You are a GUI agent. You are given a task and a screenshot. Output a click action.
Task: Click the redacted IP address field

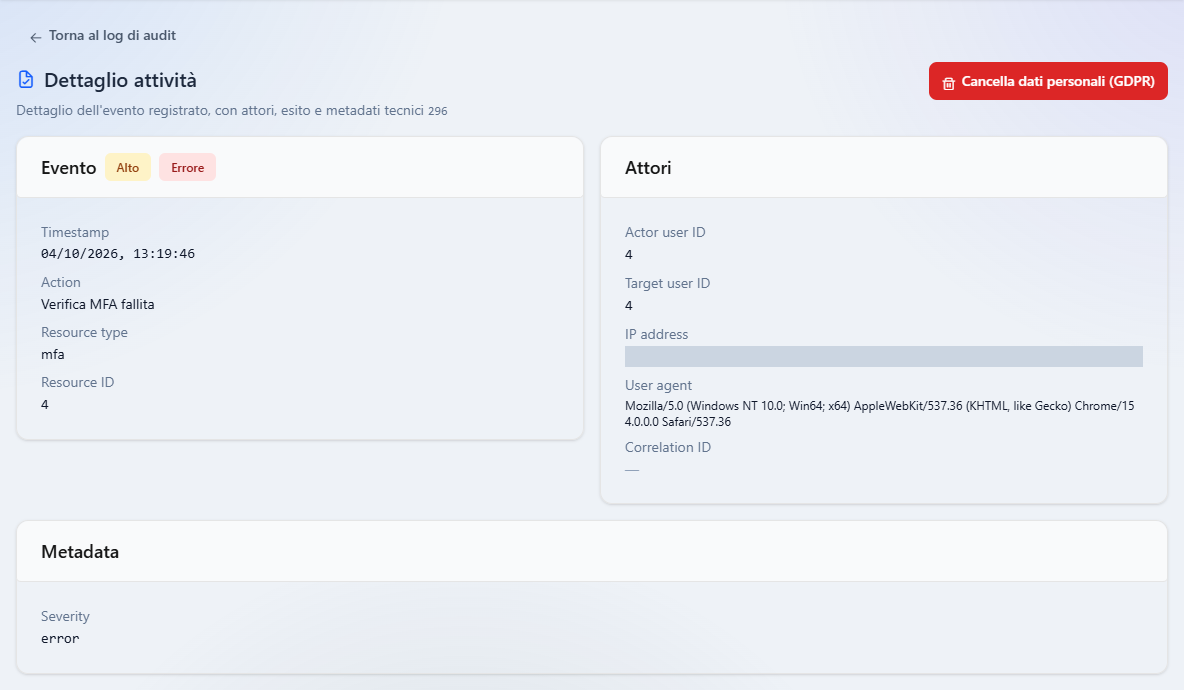tap(883, 356)
